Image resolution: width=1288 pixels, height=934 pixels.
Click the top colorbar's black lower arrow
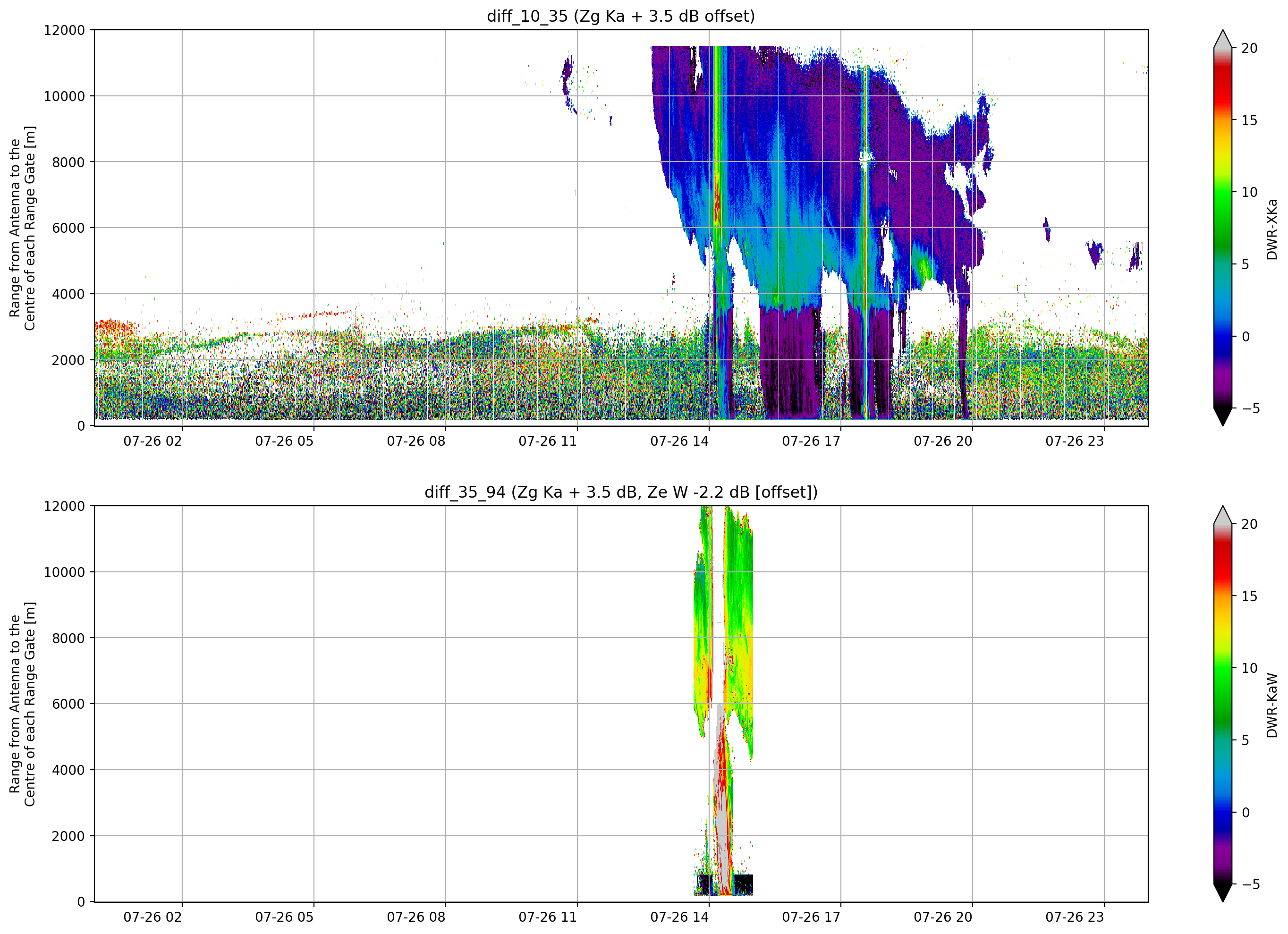(1223, 417)
